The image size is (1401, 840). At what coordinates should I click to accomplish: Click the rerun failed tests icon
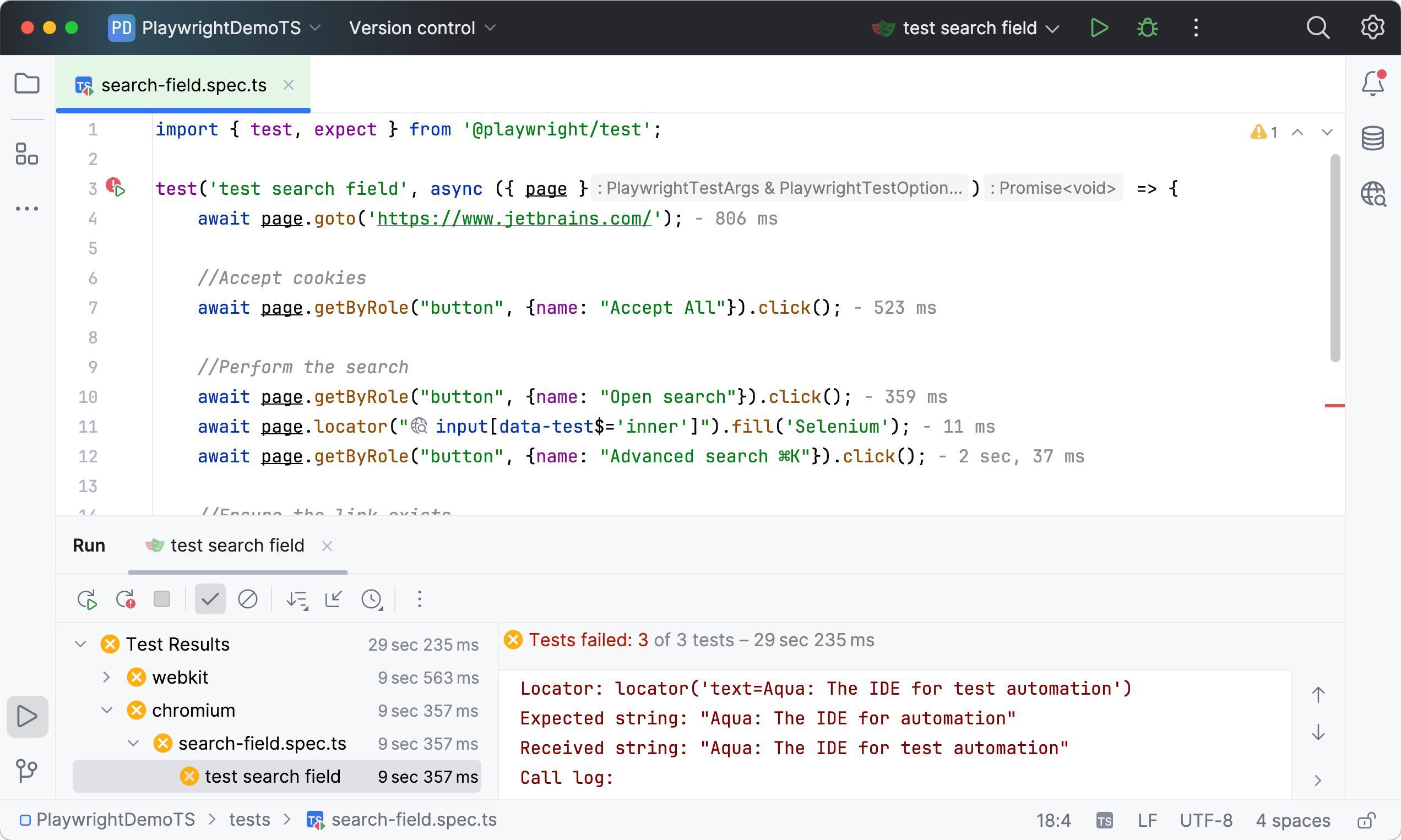click(126, 599)
